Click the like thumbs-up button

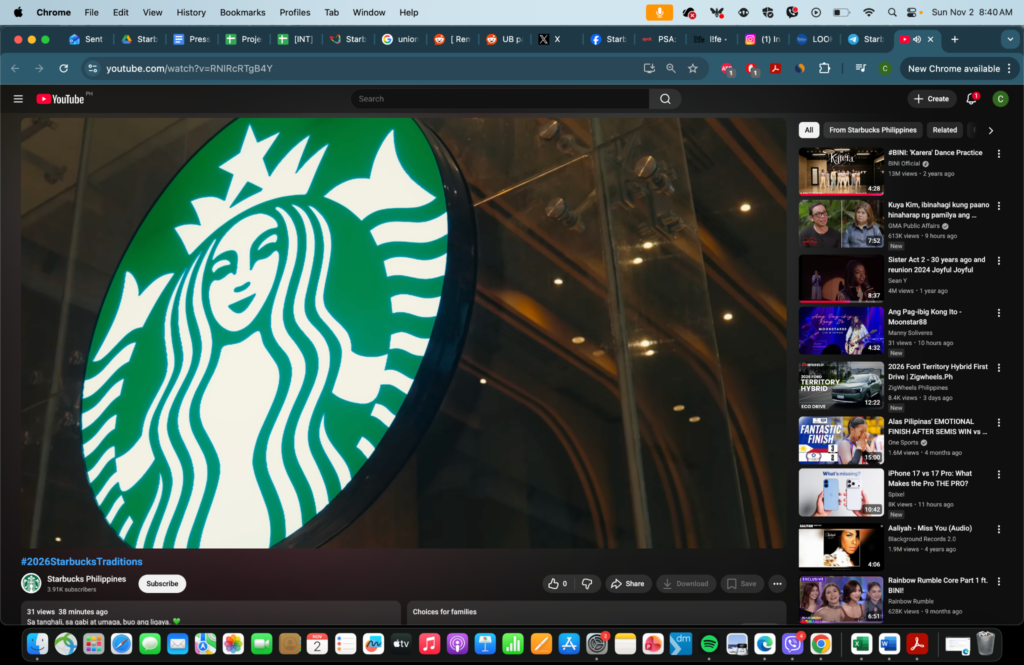point(556,584)
